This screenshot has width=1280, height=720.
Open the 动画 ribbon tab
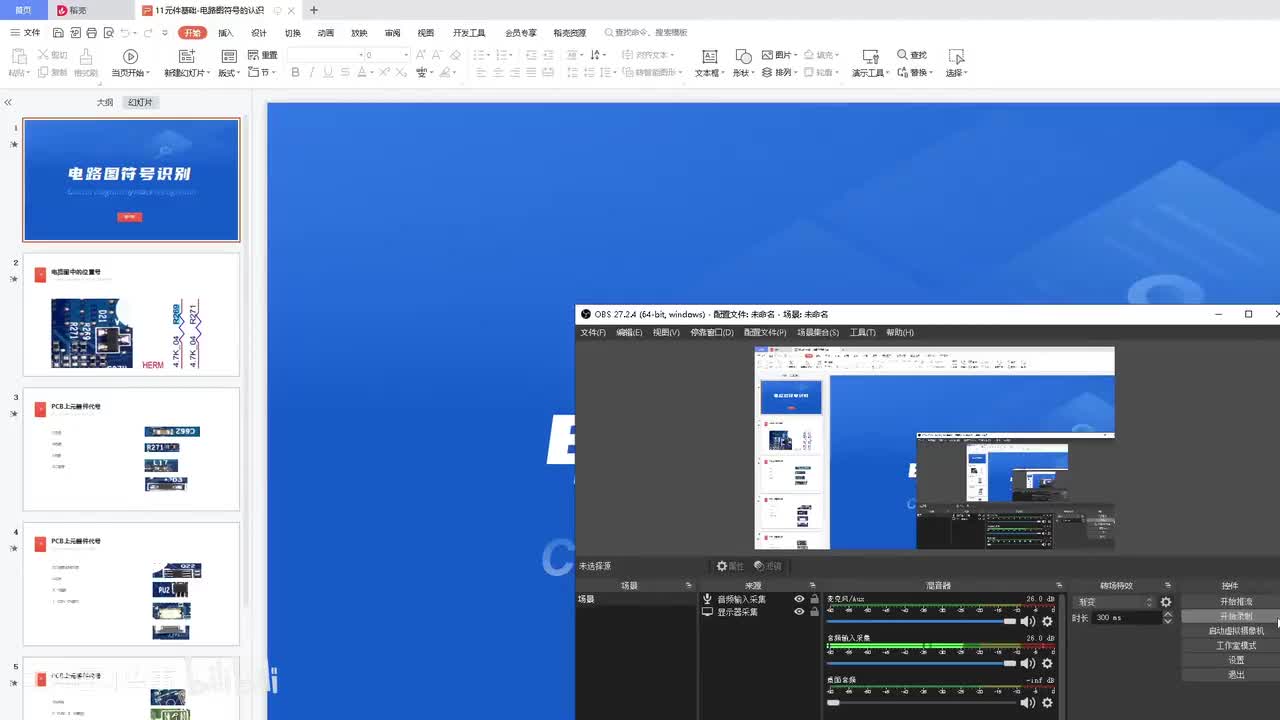pyautogui.click(x=326, y=33)
